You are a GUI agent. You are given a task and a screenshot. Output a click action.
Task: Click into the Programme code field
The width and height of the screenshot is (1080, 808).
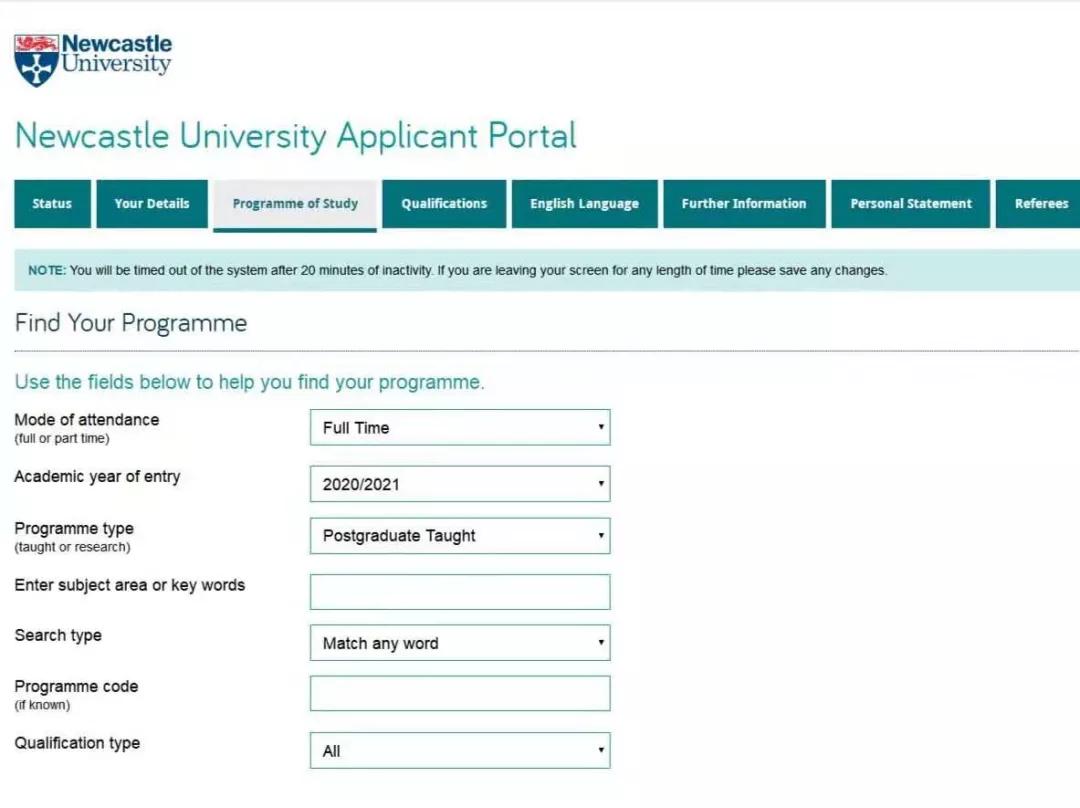pos(460,694)
